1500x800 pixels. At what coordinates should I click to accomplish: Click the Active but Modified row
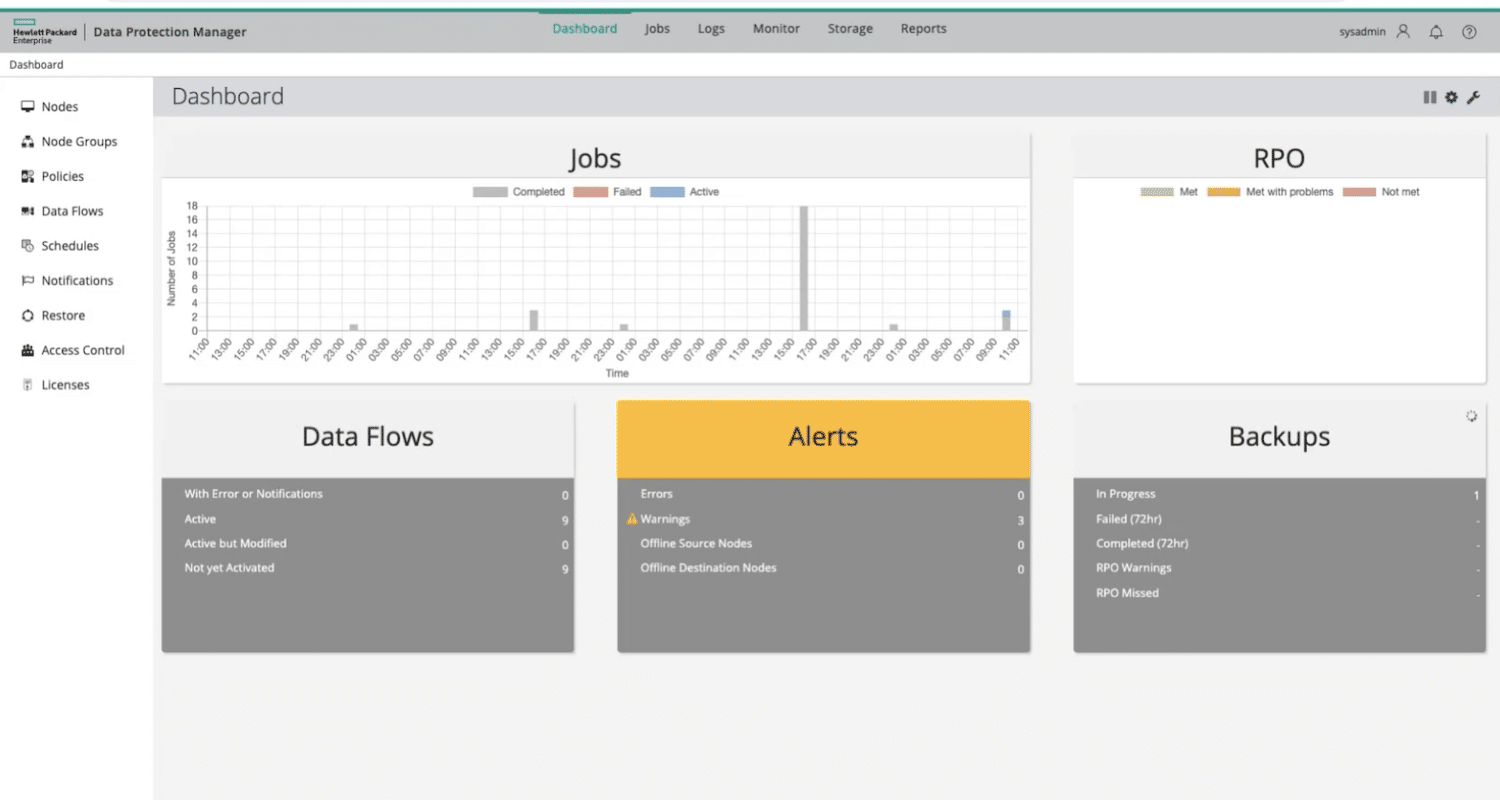(x=368, y=544)
